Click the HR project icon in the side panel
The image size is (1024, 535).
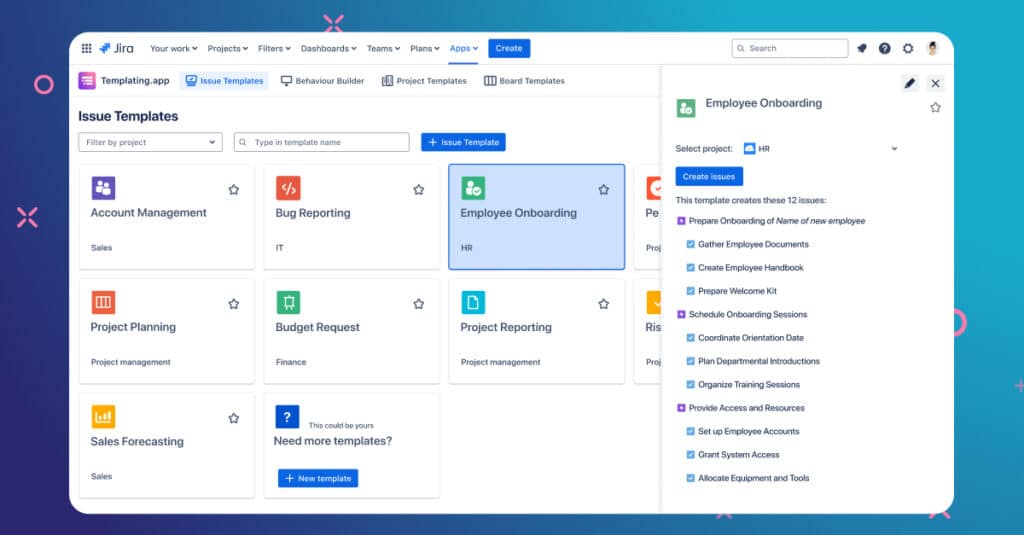click(750, 149)
